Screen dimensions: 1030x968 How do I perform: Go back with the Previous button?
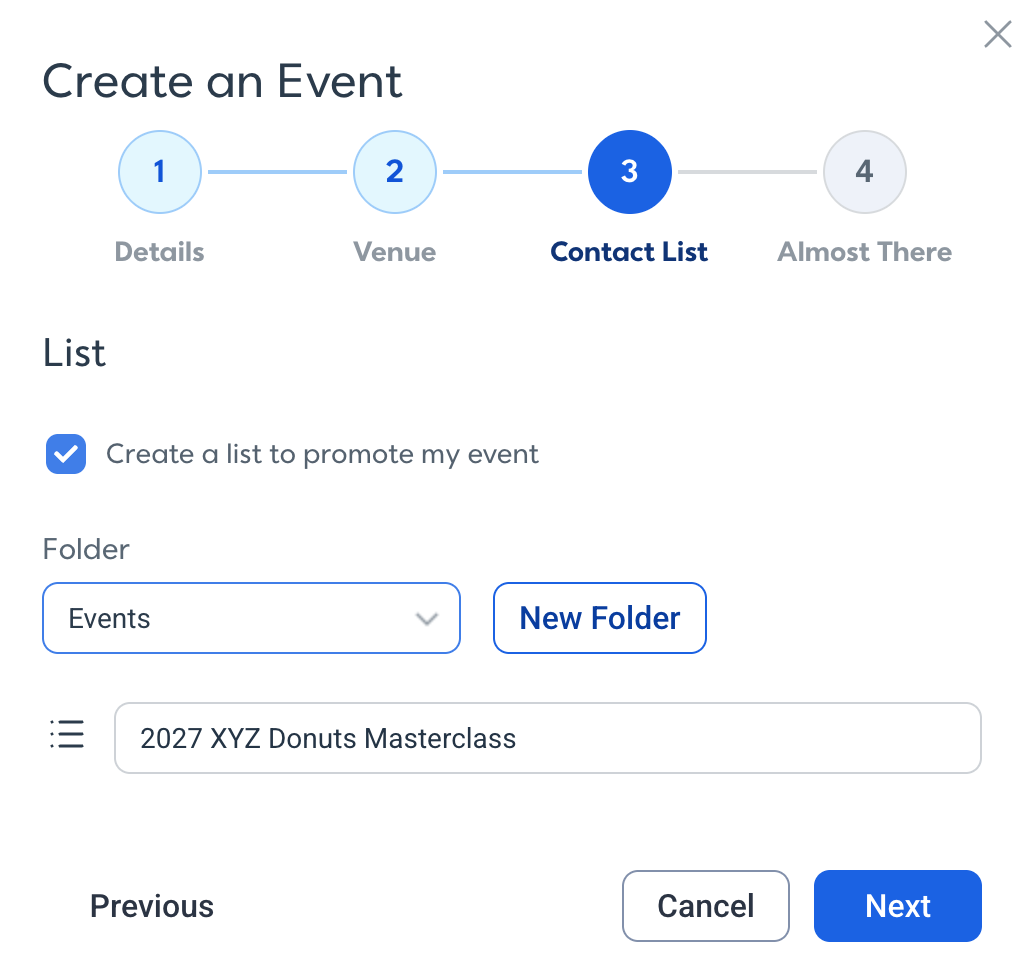click(x=152, y=906)
